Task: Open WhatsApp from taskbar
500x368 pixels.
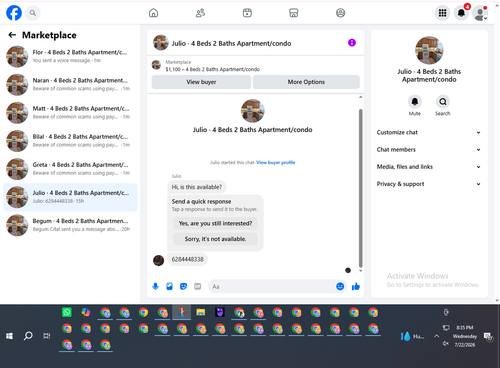Action: click(x=67, y=312)
